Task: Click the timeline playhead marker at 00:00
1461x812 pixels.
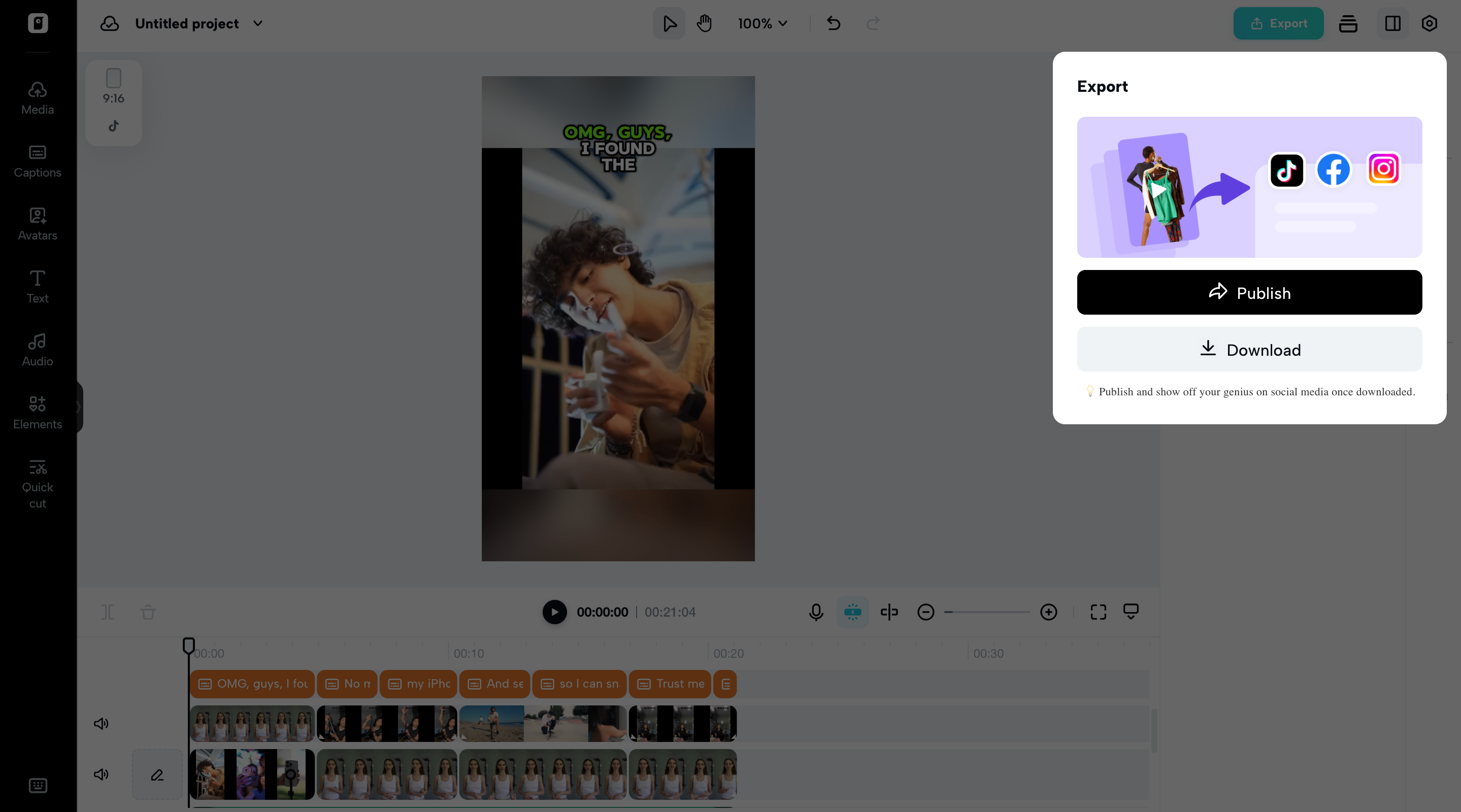Action: (x=189, y=646)
